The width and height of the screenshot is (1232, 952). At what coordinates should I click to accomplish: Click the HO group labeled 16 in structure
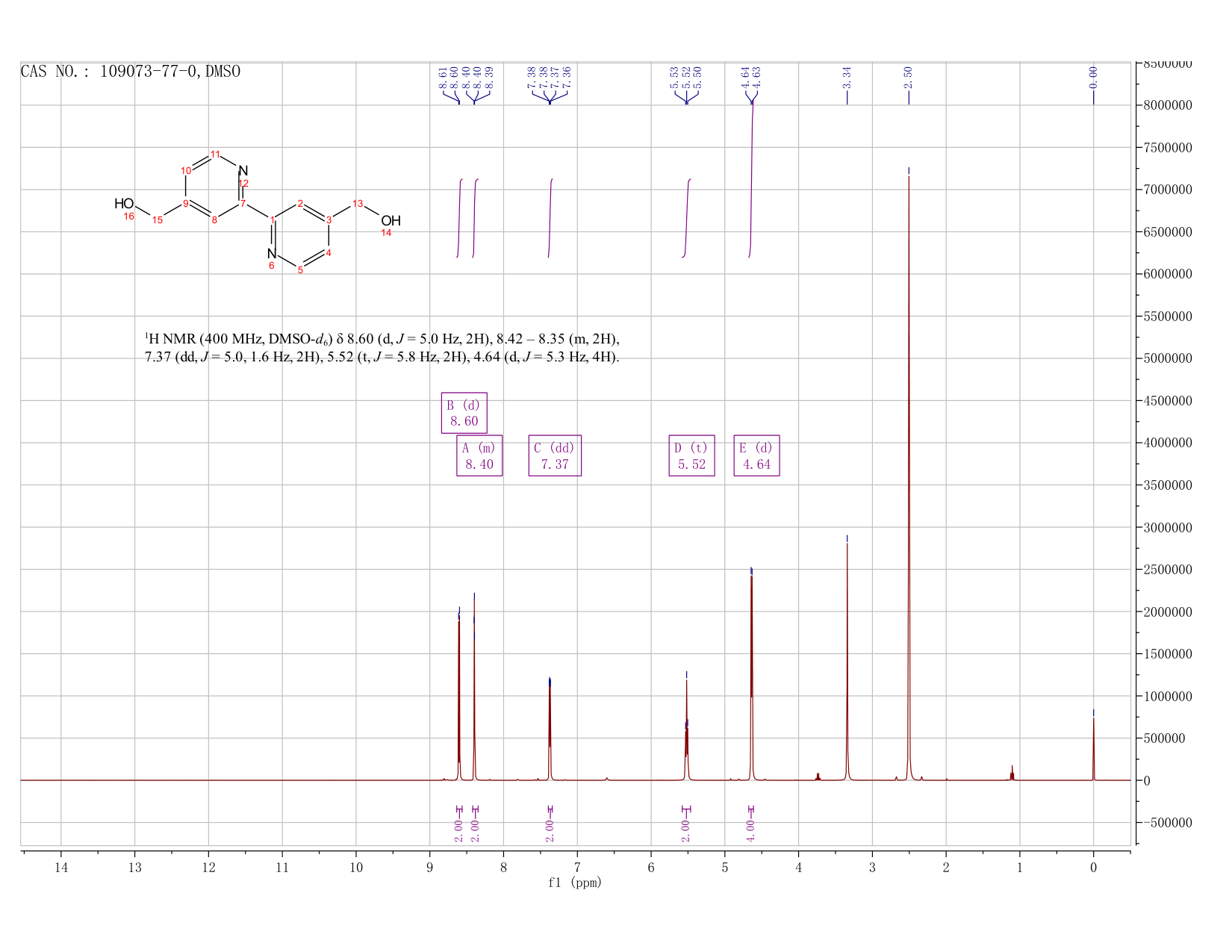point(124,204)
